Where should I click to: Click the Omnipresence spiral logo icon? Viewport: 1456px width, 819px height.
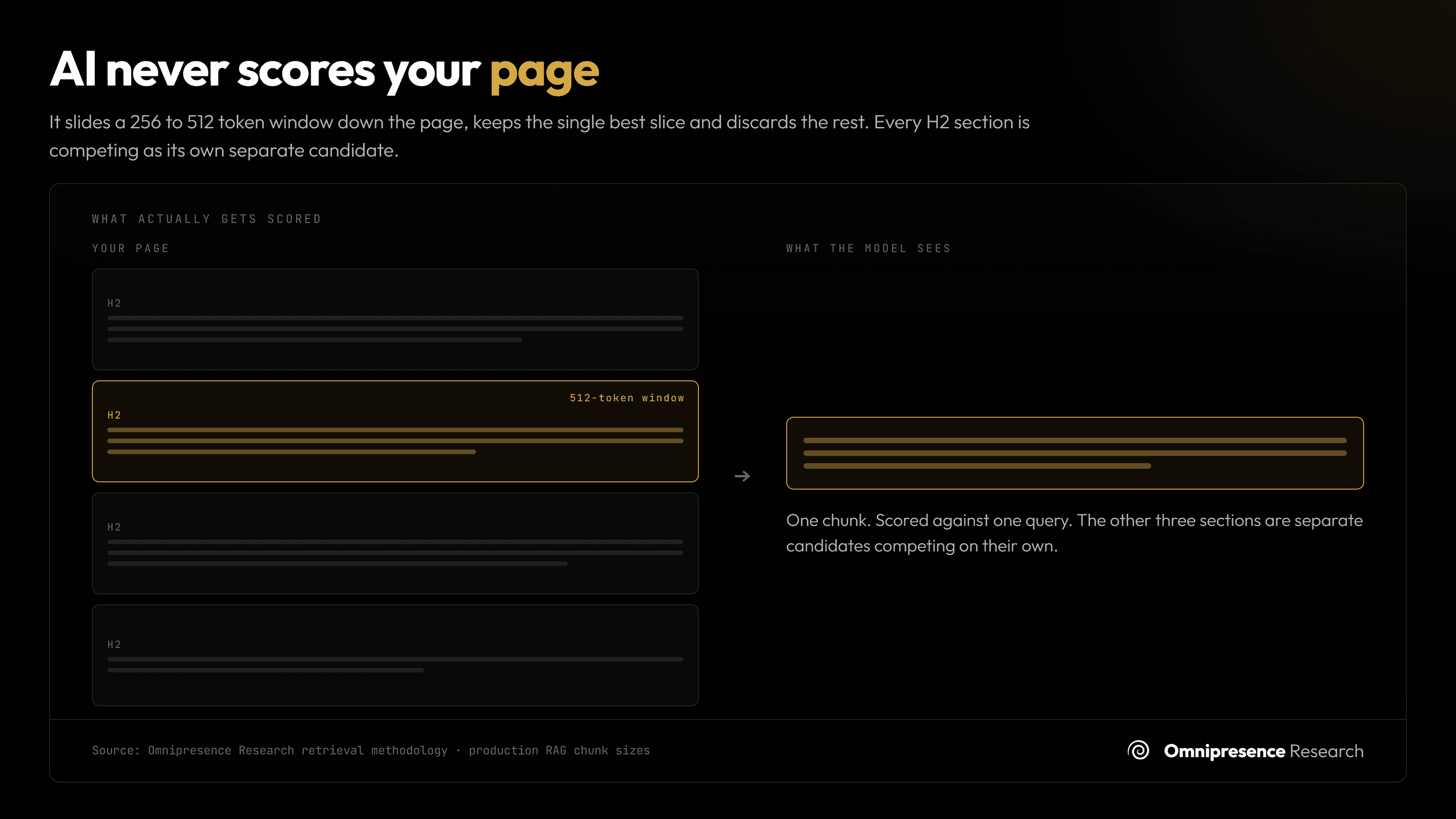pos(1138,751)
